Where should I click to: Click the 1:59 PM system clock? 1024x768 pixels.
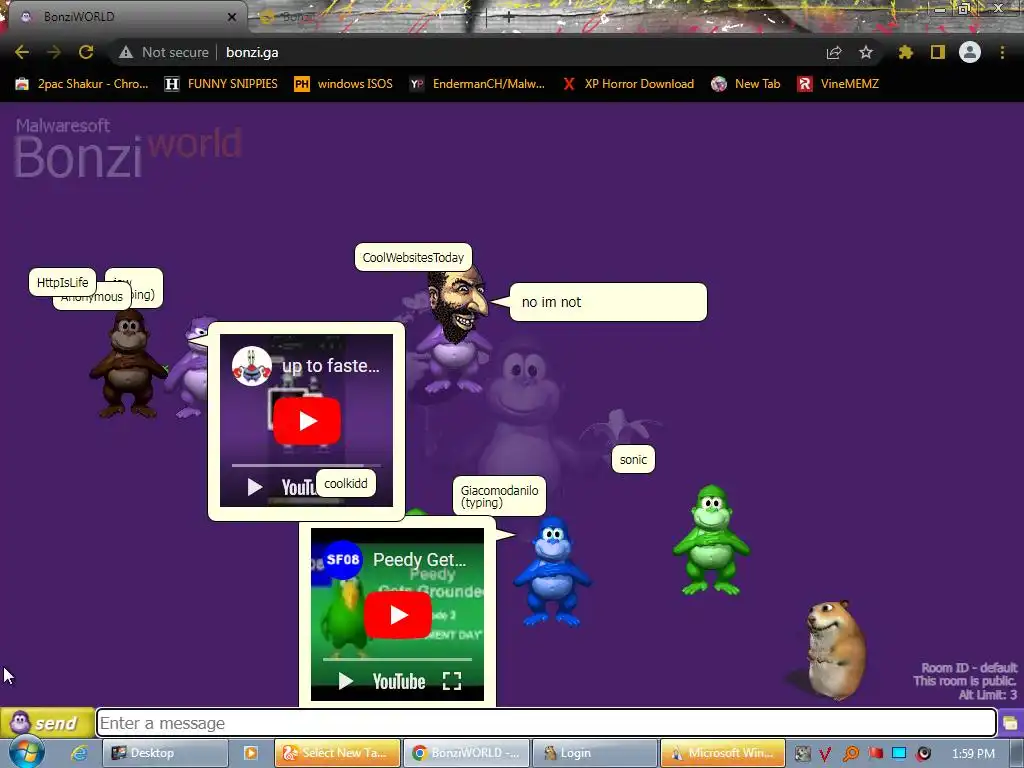tap(974, 754)
